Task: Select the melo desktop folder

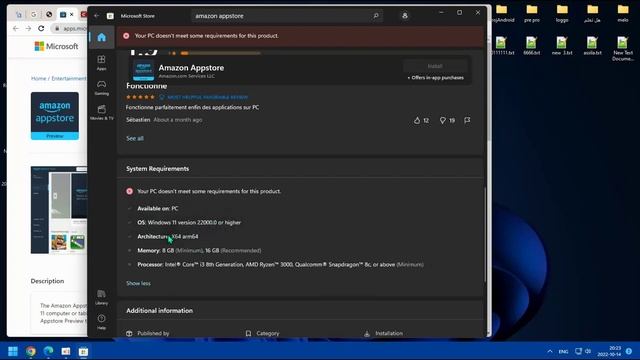Action: click(623, 13)
